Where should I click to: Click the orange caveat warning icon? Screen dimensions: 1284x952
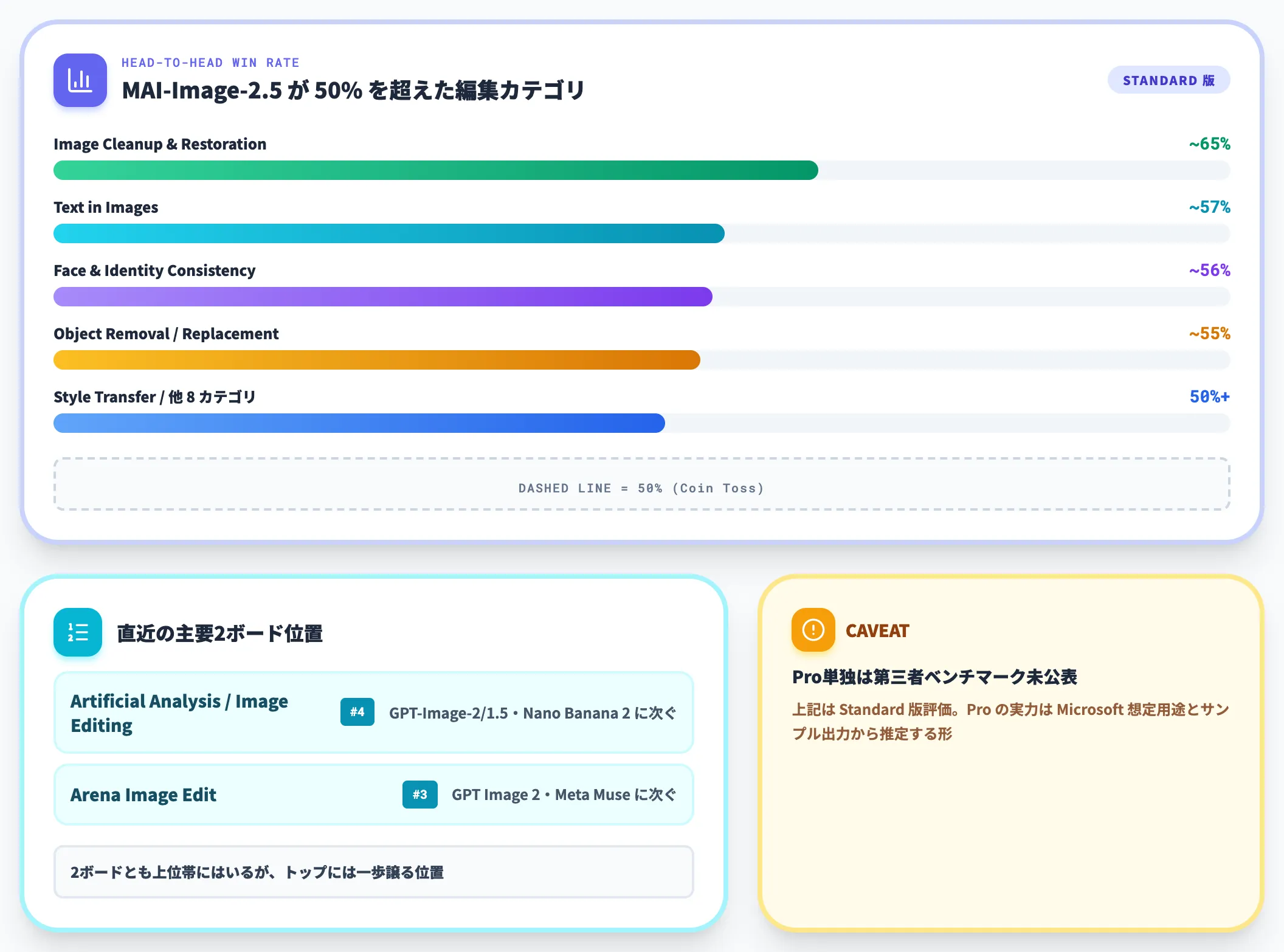point(813,630)
